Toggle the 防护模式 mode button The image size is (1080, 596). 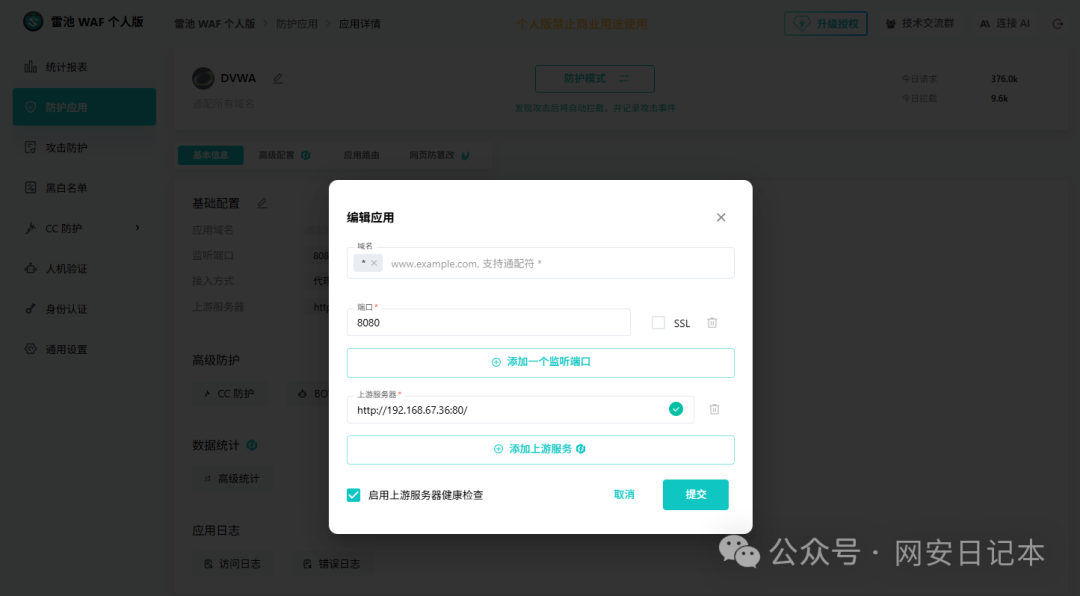[x=594, y=79]
